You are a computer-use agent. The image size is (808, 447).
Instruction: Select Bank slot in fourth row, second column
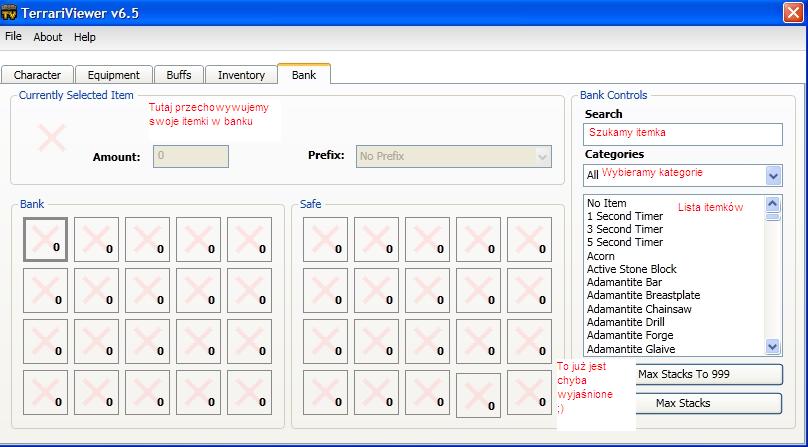tap(96, 392)
